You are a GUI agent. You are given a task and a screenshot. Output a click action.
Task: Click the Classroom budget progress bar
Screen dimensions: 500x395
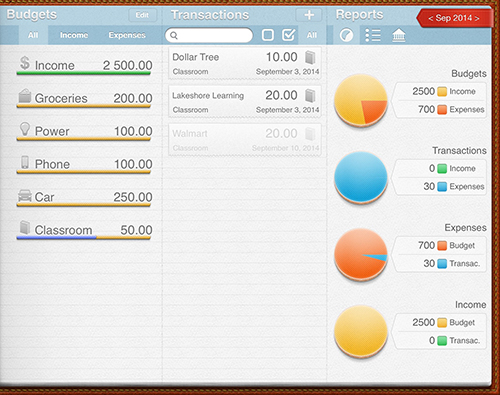(84, 238)
